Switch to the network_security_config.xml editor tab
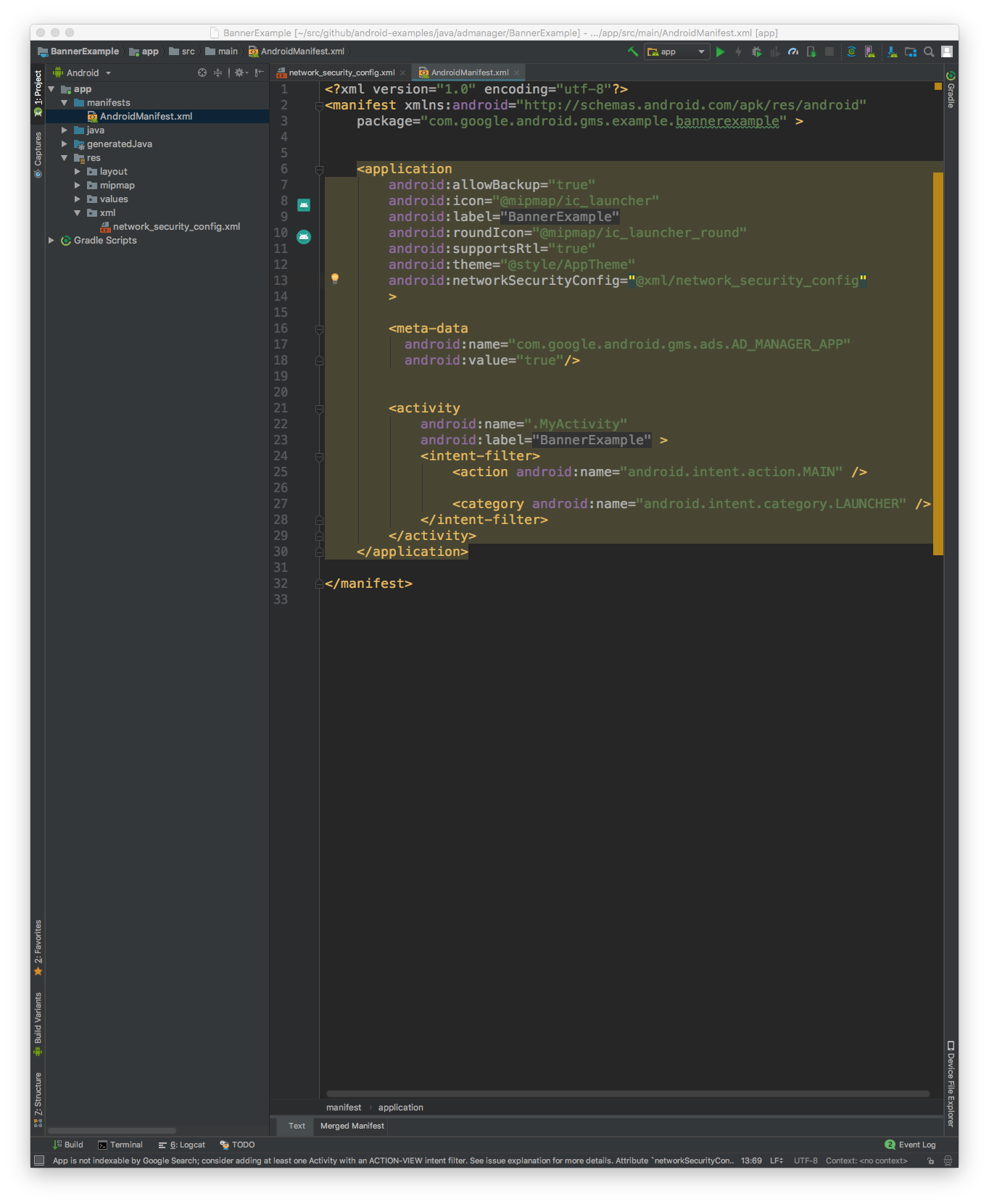Screen dimensions: 989x1204 pos(341,72)
